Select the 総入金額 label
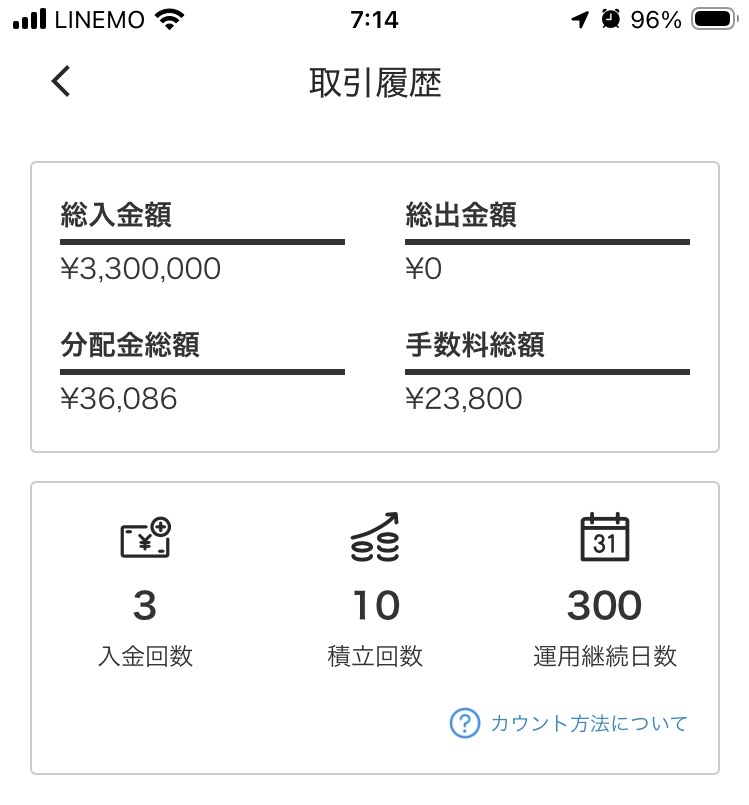 tap(116, 215)
